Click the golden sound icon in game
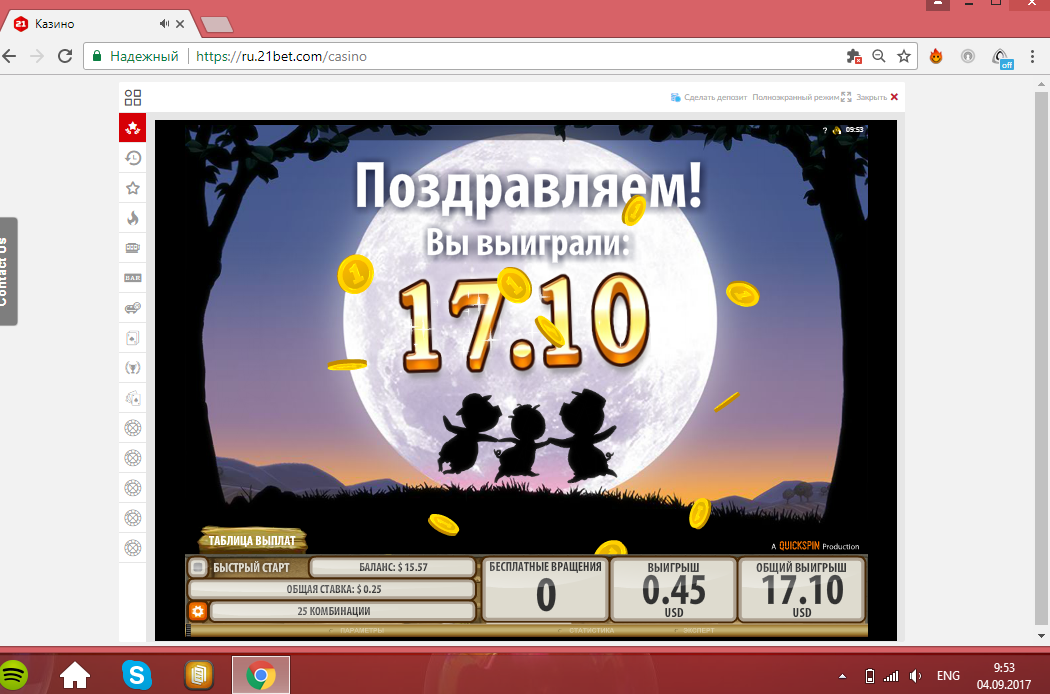 pyautogui.click(x=837, y=130)
